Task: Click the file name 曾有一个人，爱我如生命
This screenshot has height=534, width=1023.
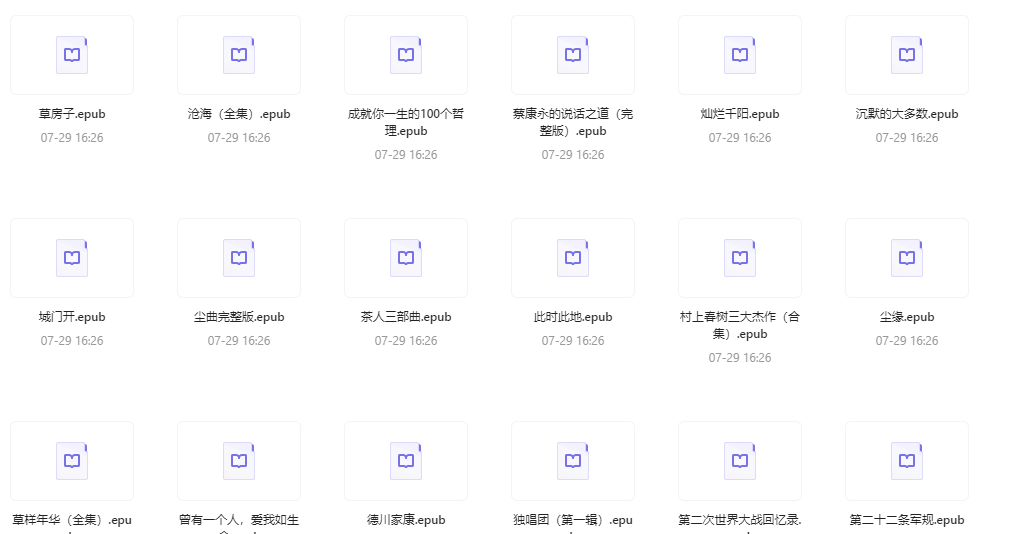Action: pyautogui.click(x=239, y=520)
